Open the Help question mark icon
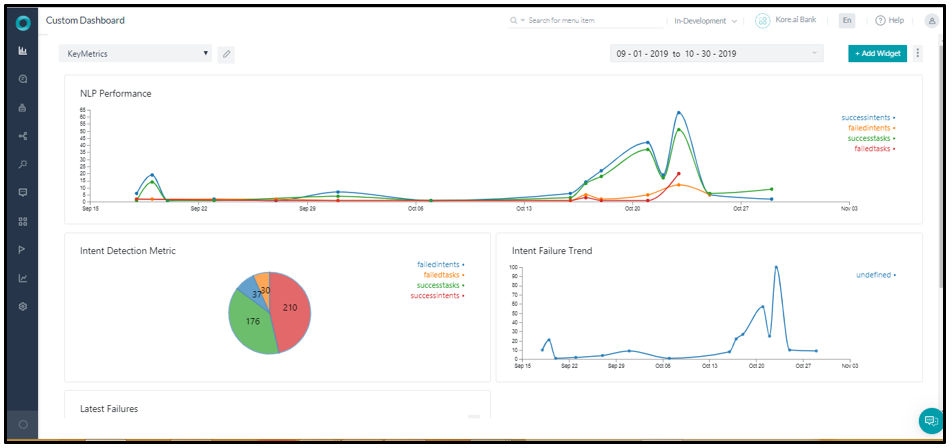 click(x=880, y=21)
